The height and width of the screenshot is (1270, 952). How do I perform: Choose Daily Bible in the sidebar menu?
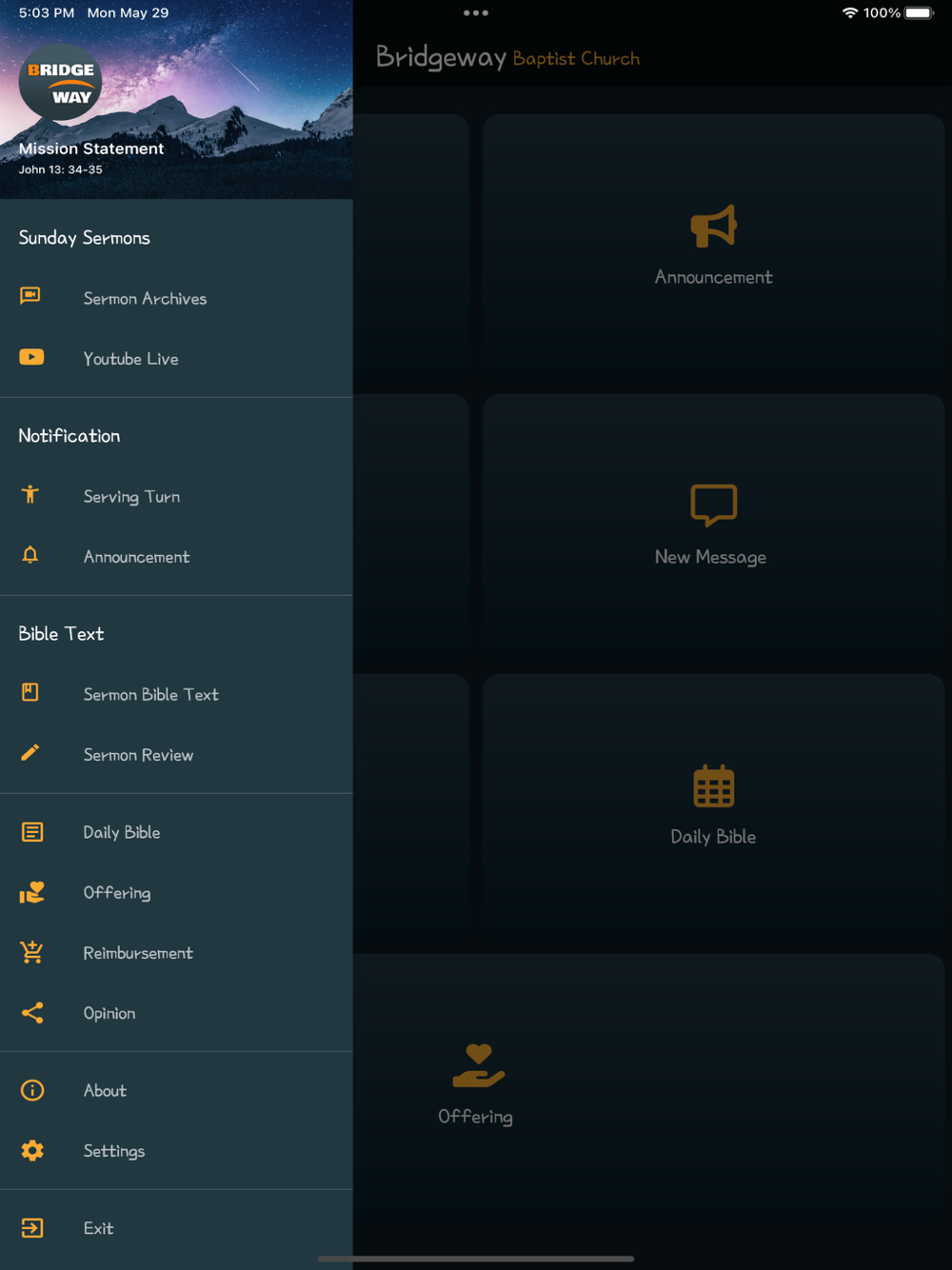[176, 832]
